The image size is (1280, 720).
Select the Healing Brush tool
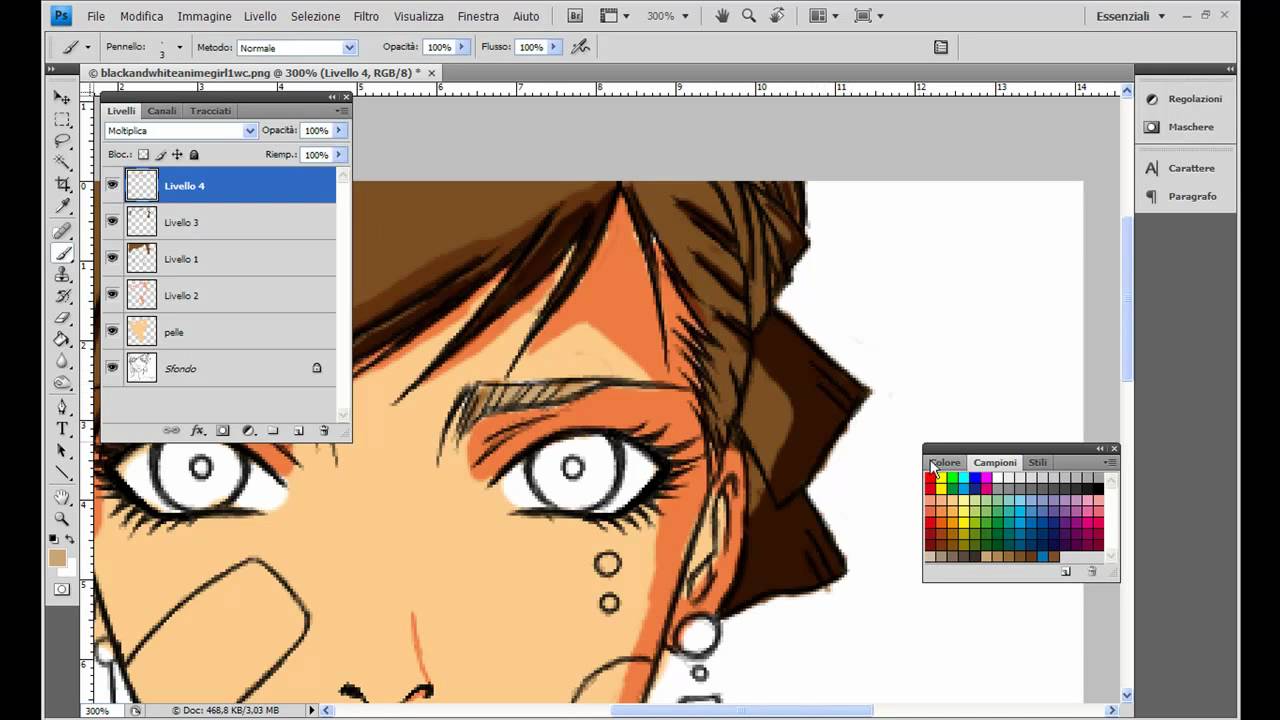[x=62, y=232]
